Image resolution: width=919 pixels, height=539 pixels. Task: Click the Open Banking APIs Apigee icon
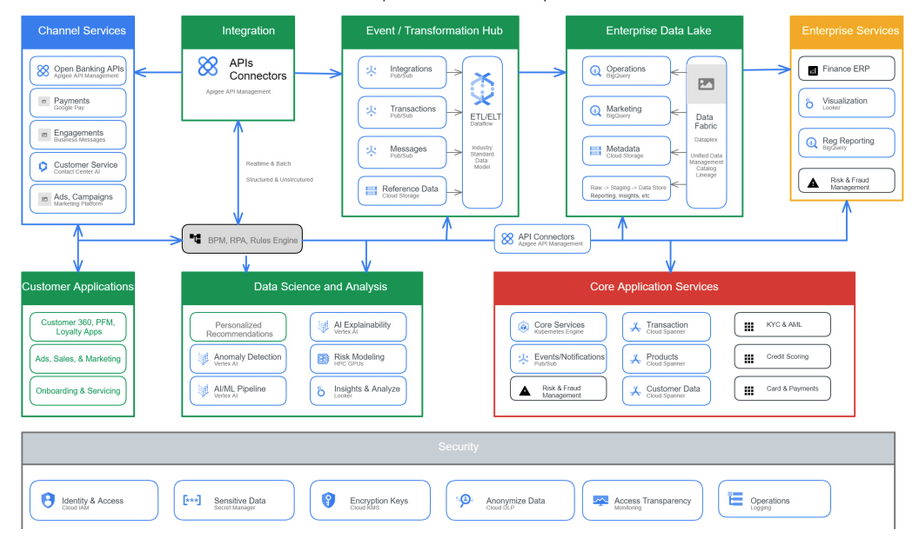43,71
